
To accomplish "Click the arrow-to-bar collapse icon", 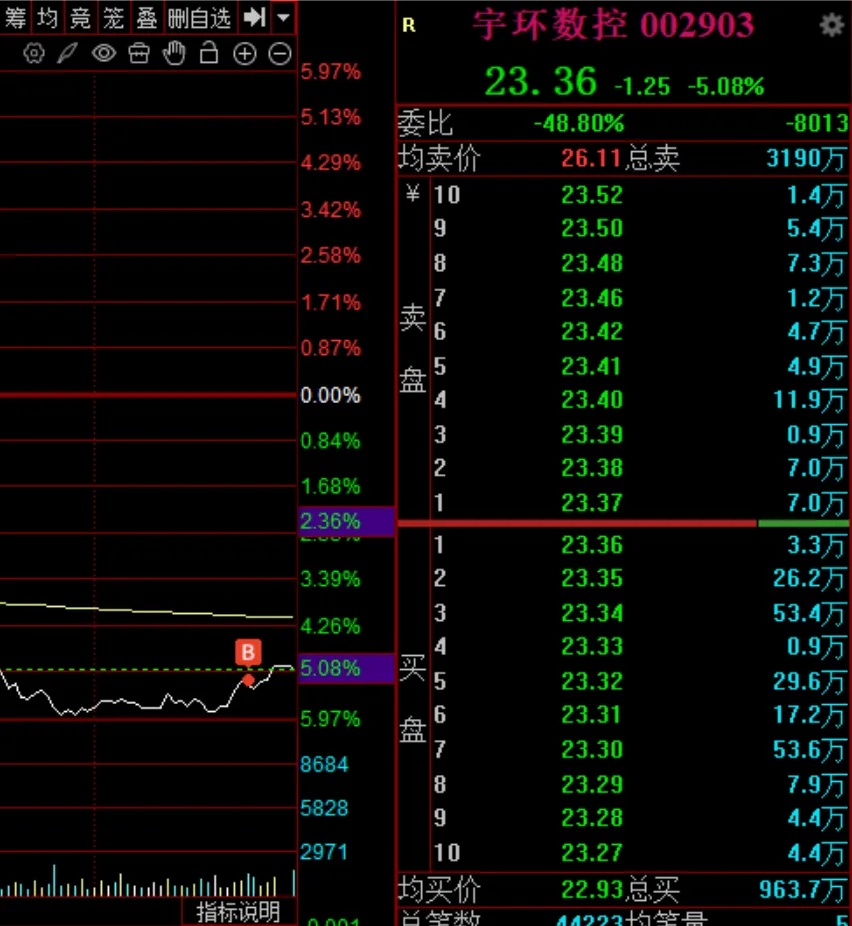I will (x=255, y=17).
